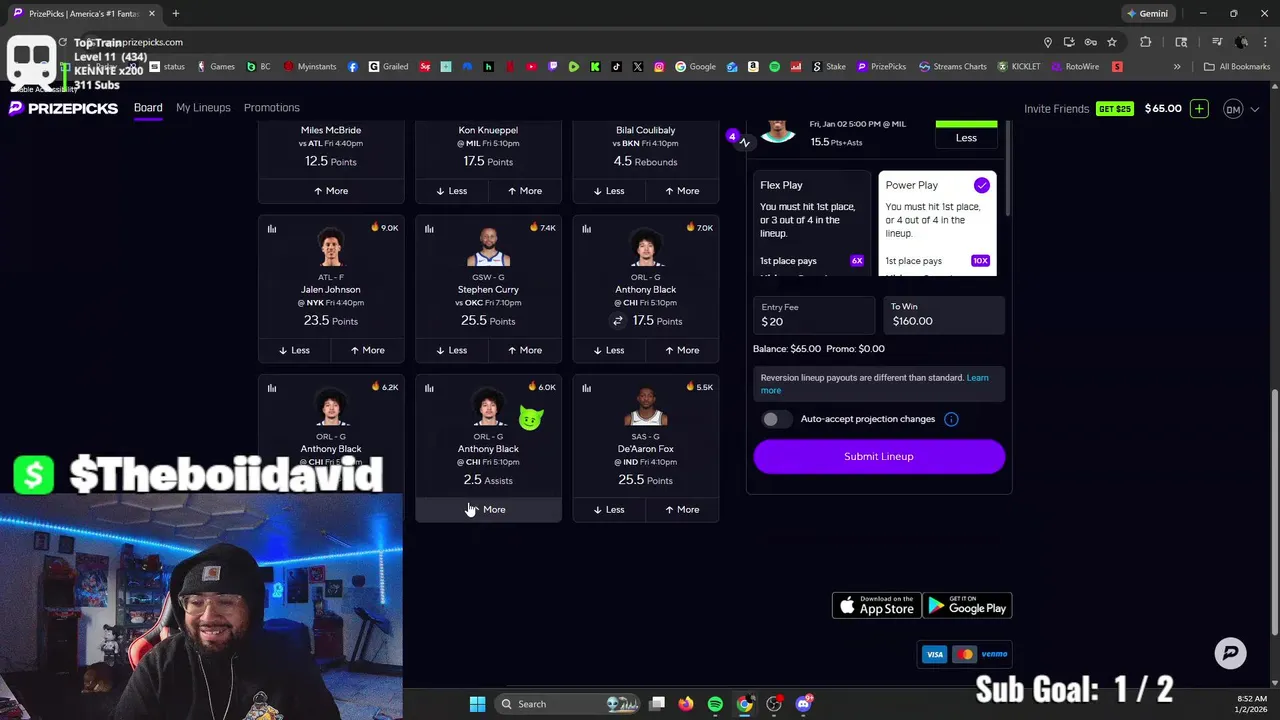Click the green Get $25 badge
Image resolution: width=1280 pixels, height=720 pixels.
tap(1115, 109)
